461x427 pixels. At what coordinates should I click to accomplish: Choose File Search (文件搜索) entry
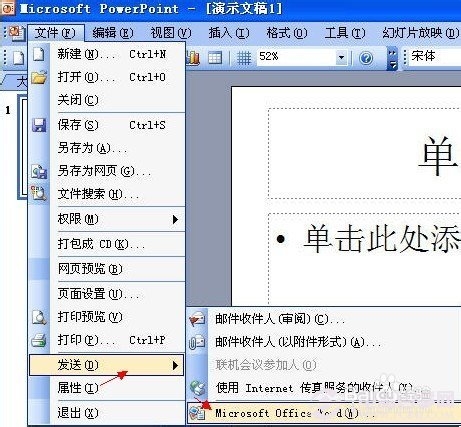coord(107,194)
